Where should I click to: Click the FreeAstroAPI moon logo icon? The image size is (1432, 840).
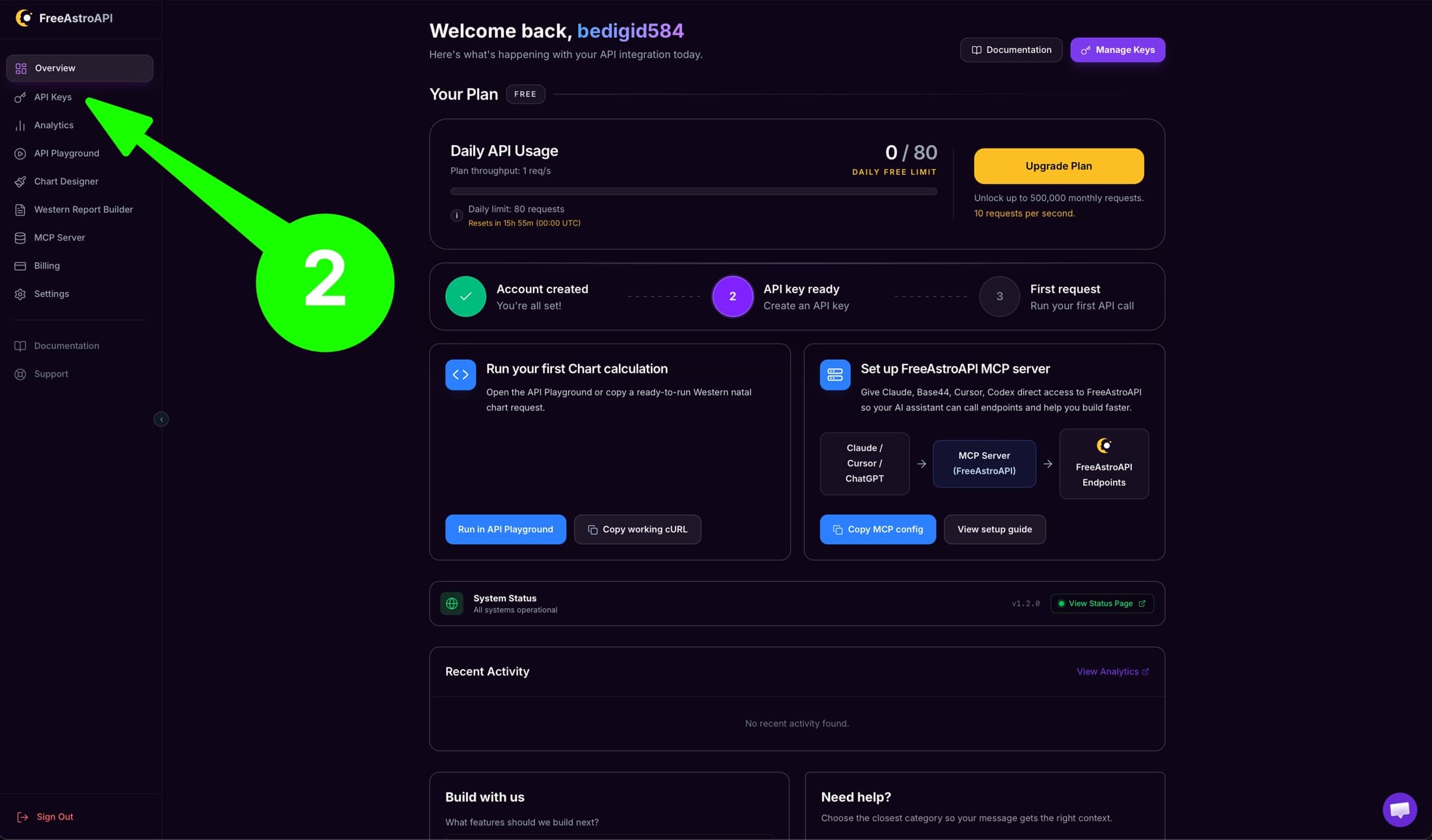[23, 18]
